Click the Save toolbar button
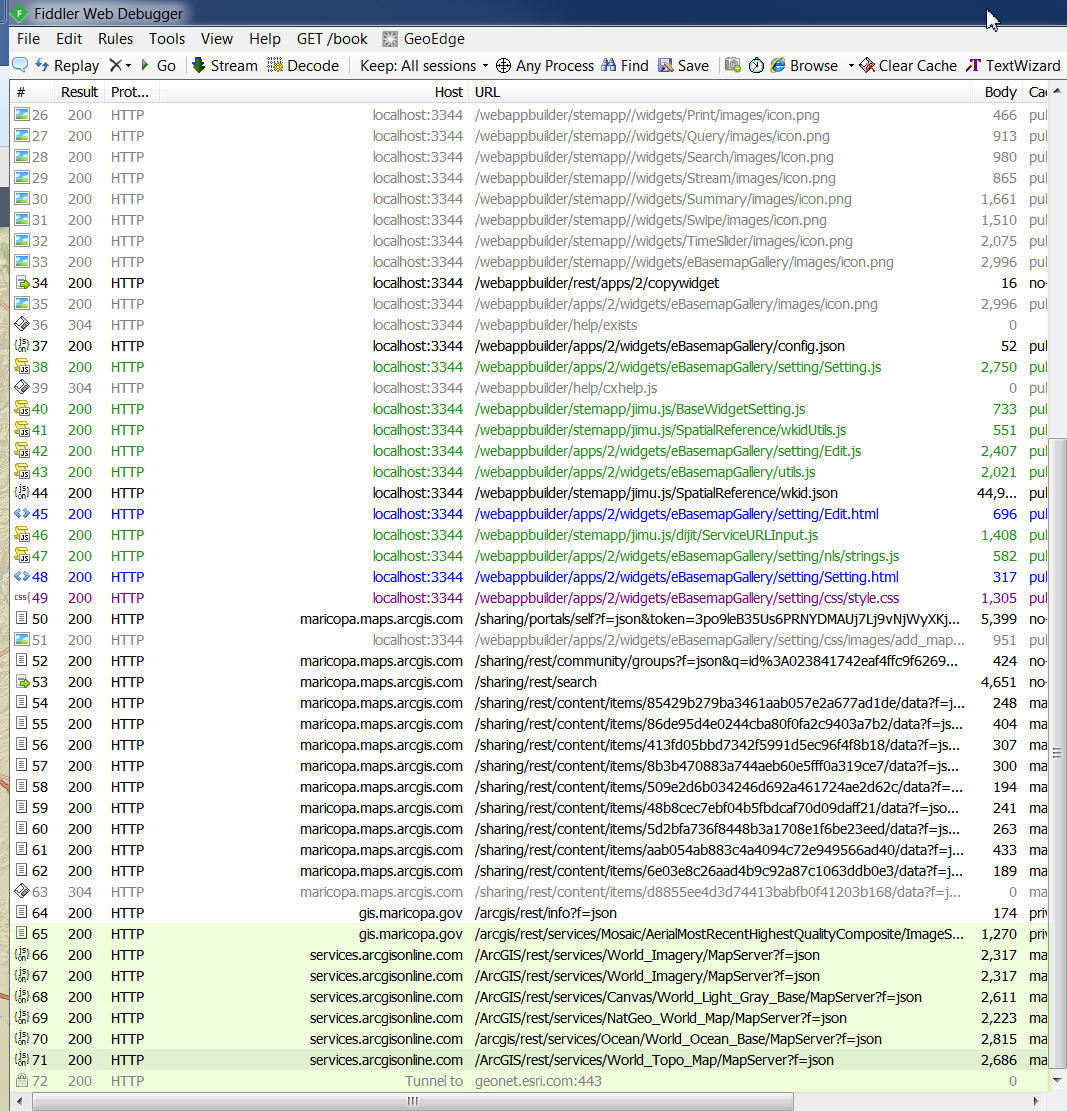Screen dimensions: 1067x1111 pos(684,65)
